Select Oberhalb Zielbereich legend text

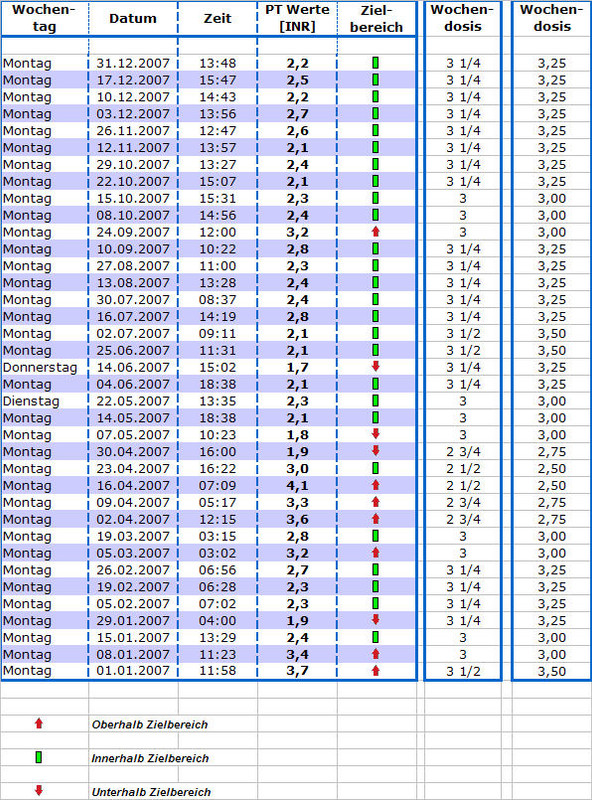click(150, 724)
